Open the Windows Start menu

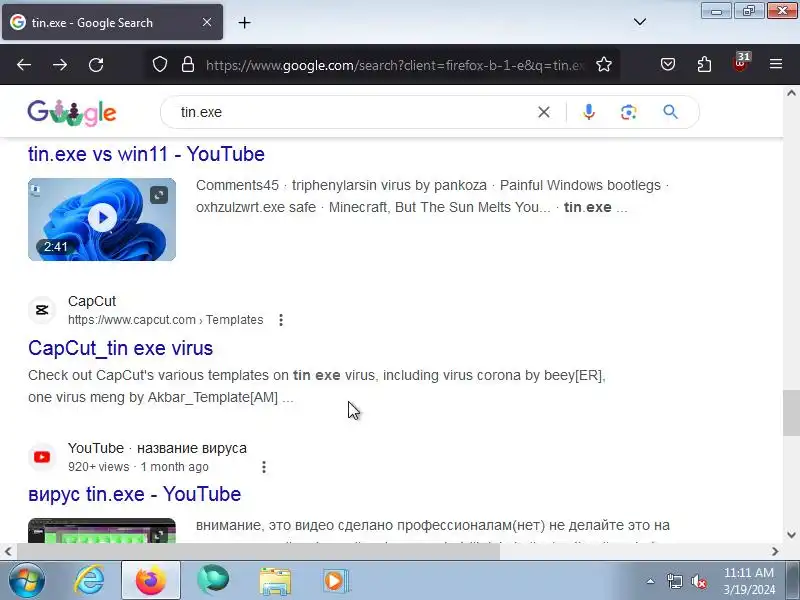click(26, 581)
